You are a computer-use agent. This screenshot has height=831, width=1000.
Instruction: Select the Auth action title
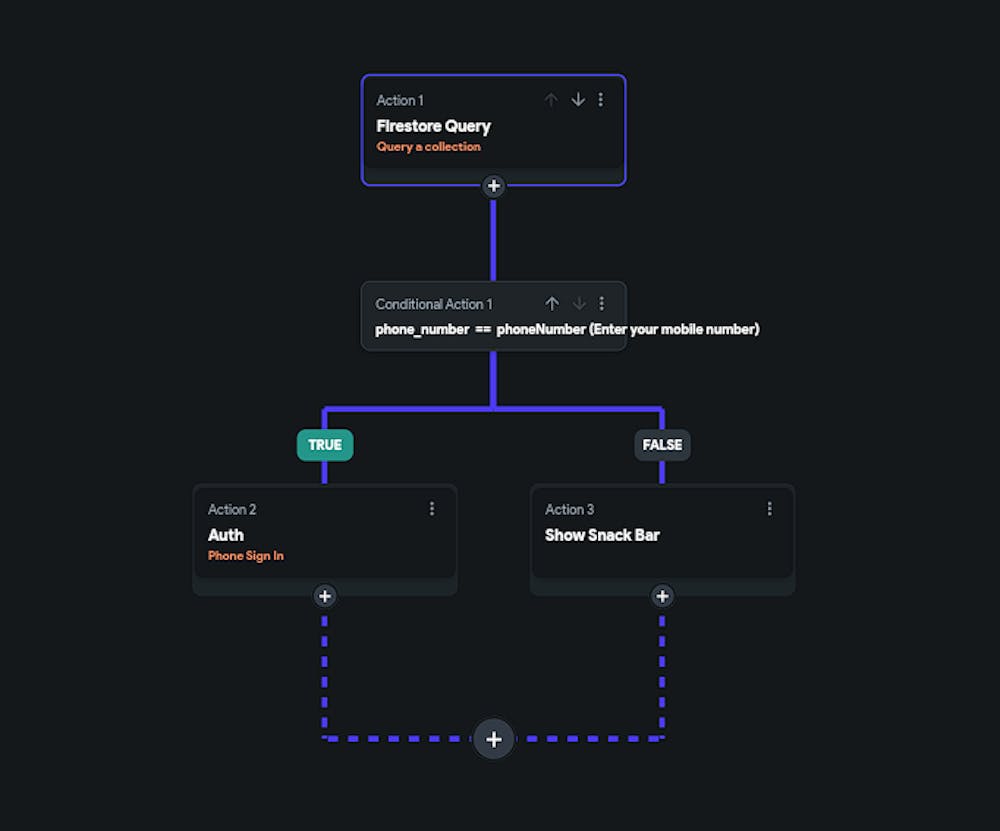coord(226,535)
